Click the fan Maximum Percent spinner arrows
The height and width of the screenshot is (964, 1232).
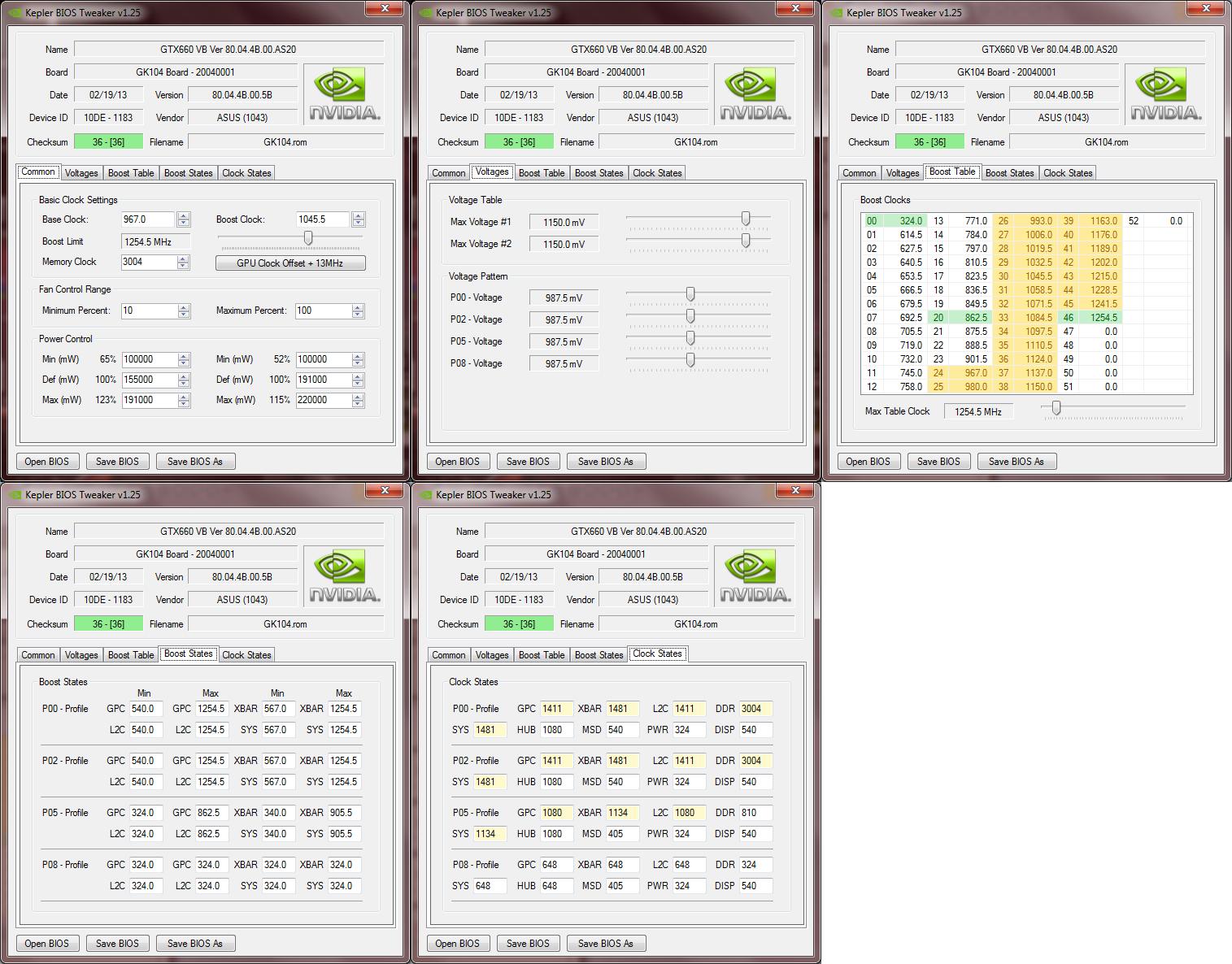tap(359, 311)
